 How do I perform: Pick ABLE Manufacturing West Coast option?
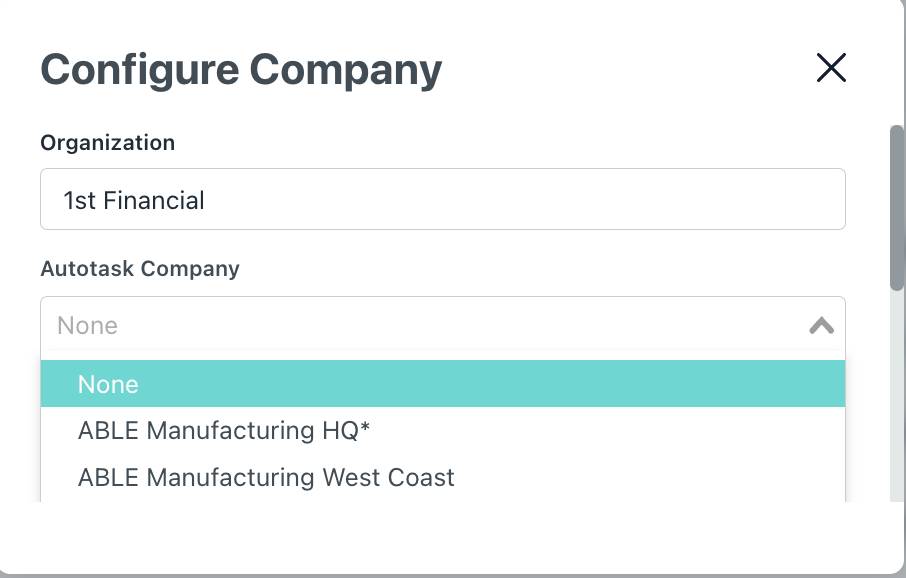[266, 477]
